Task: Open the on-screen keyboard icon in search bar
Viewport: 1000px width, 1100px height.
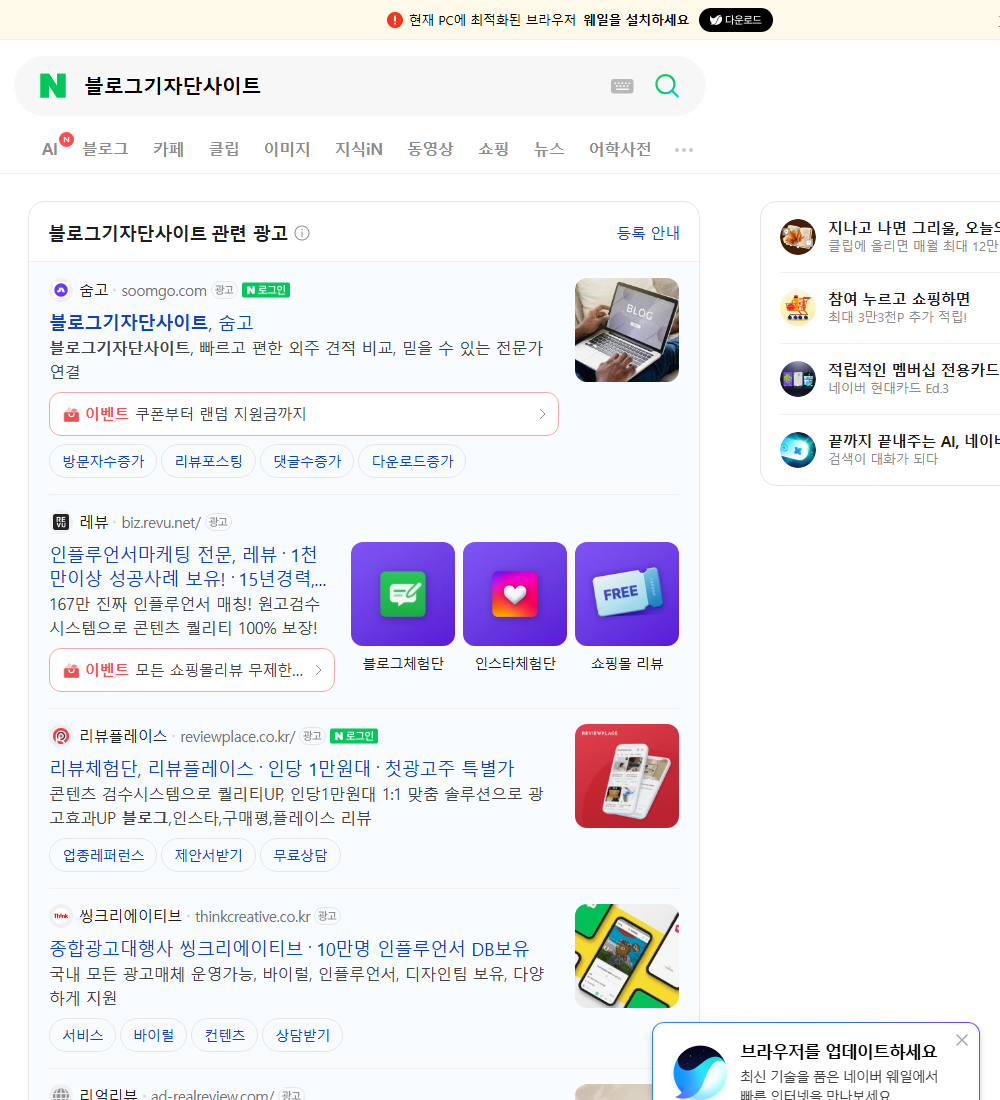Action: (622, 86)
